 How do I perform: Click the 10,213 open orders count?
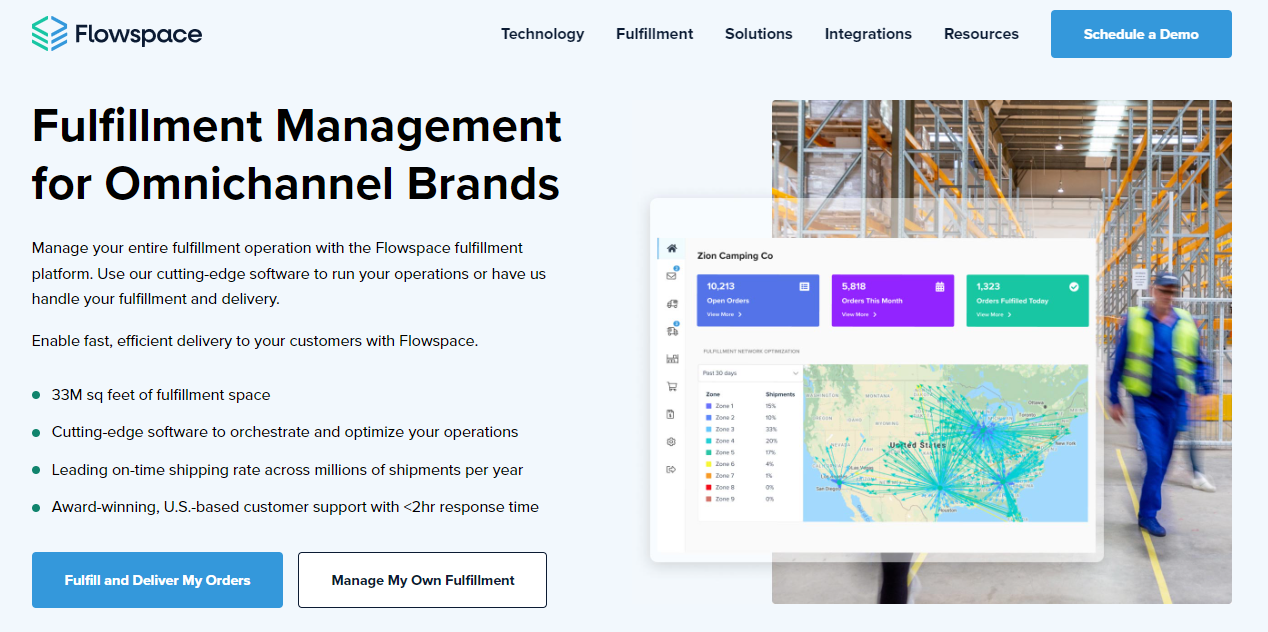tap(721, 286)
